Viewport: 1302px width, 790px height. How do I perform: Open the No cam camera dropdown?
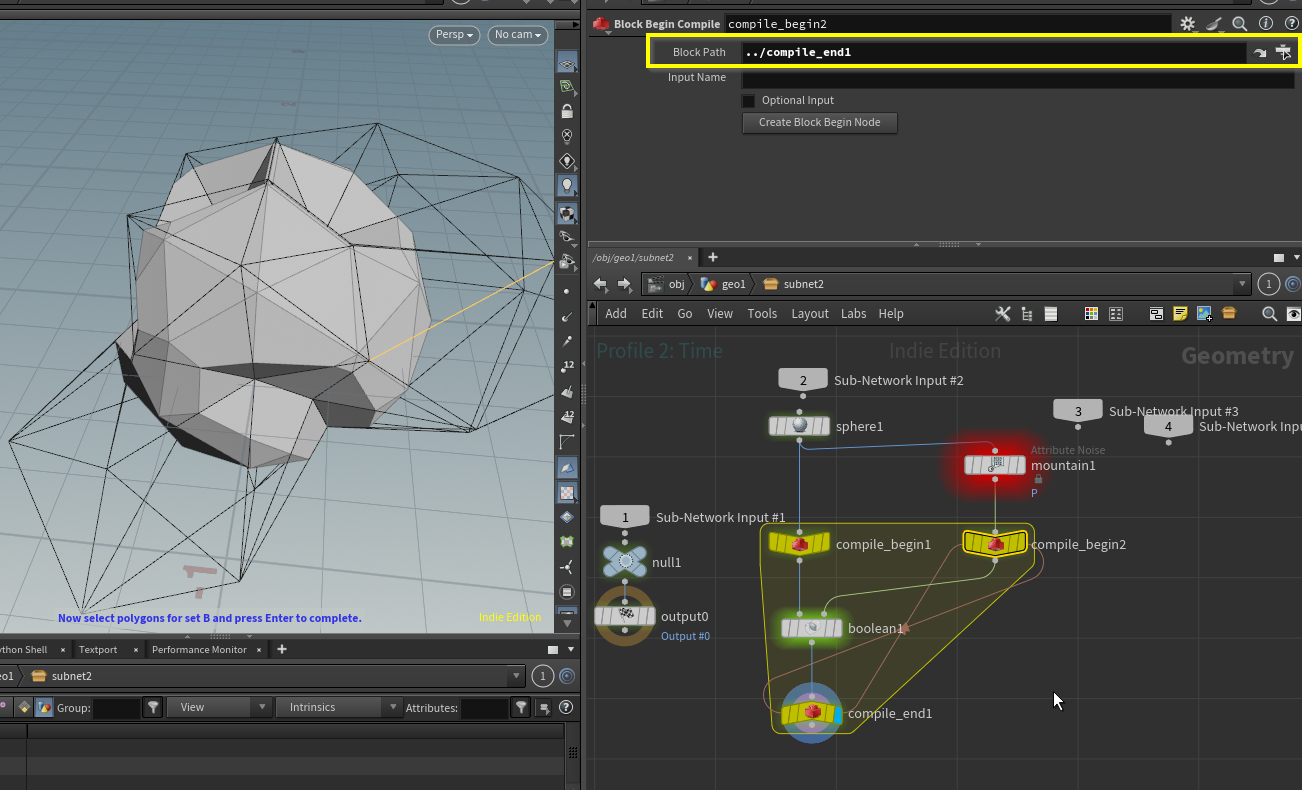pos(518,35)
